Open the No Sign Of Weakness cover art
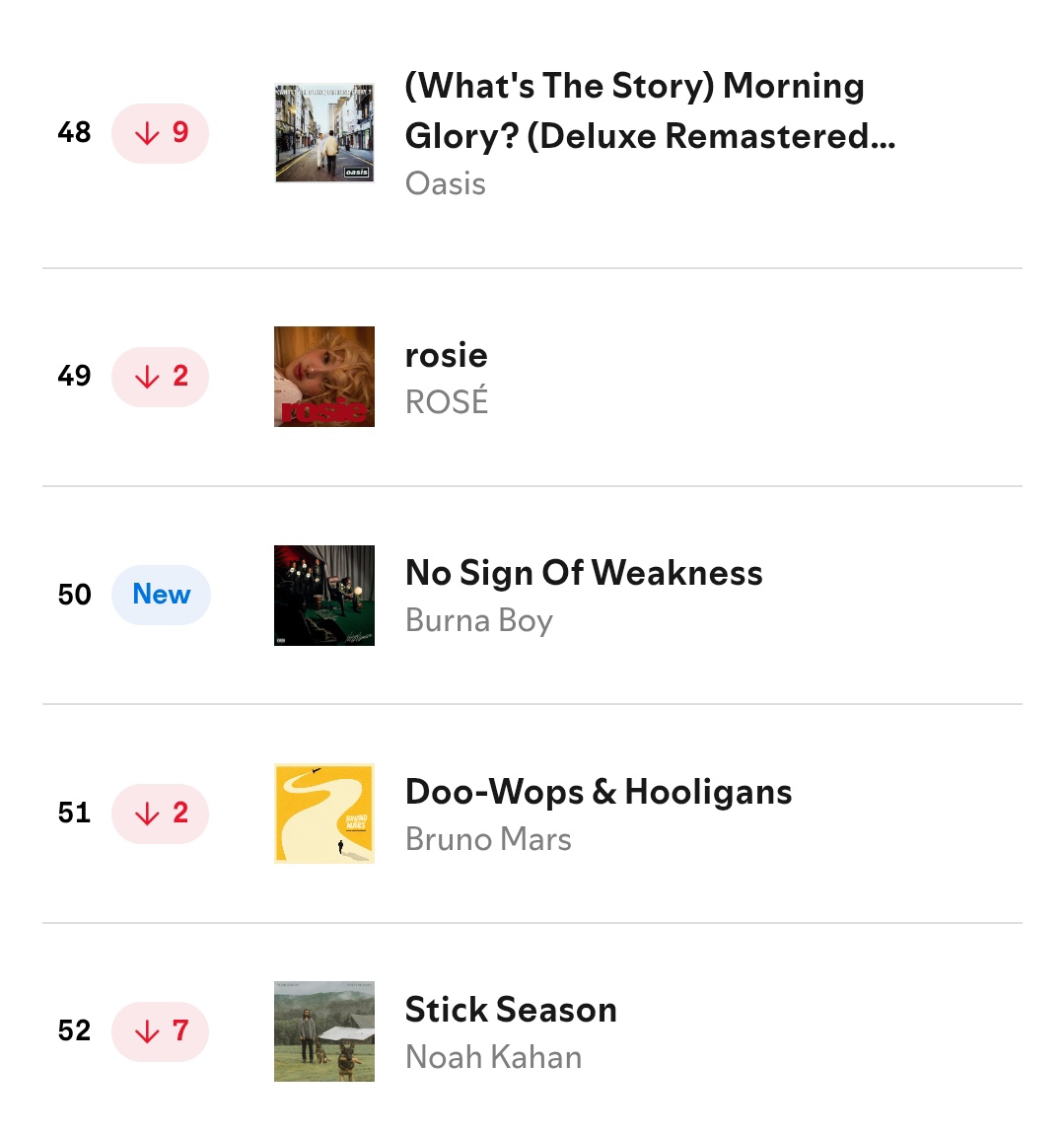This screenshot has height=1133, width=1064. pyautogui.click(x=324, y=596)
